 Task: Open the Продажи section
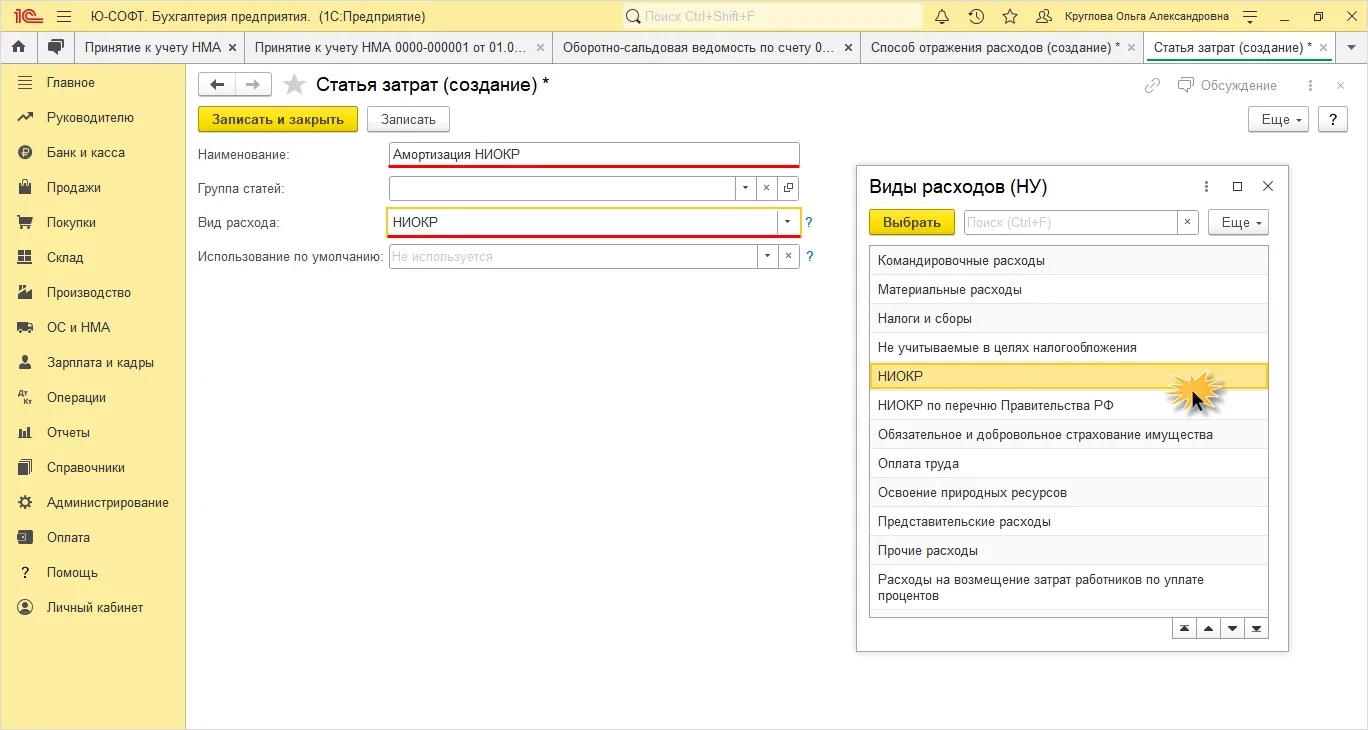(x=74, y=187)
